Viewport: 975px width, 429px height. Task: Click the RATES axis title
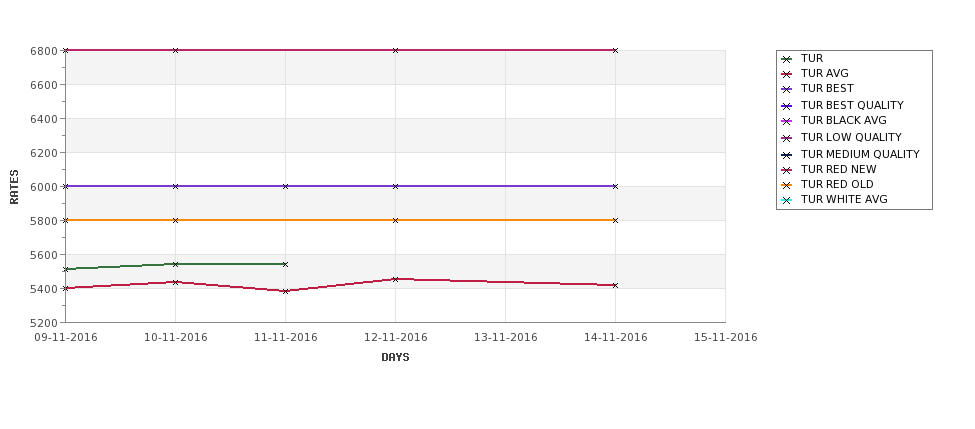point(14,187)
